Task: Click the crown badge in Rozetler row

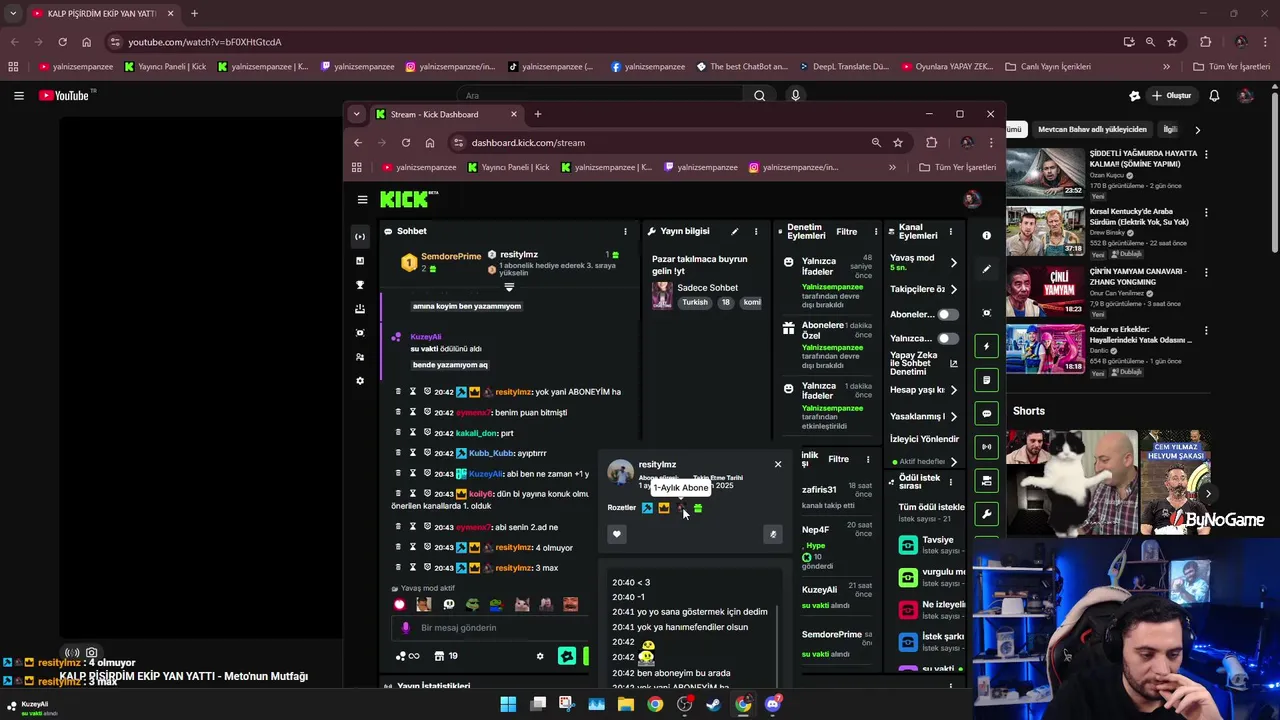Action: (664, 508)
